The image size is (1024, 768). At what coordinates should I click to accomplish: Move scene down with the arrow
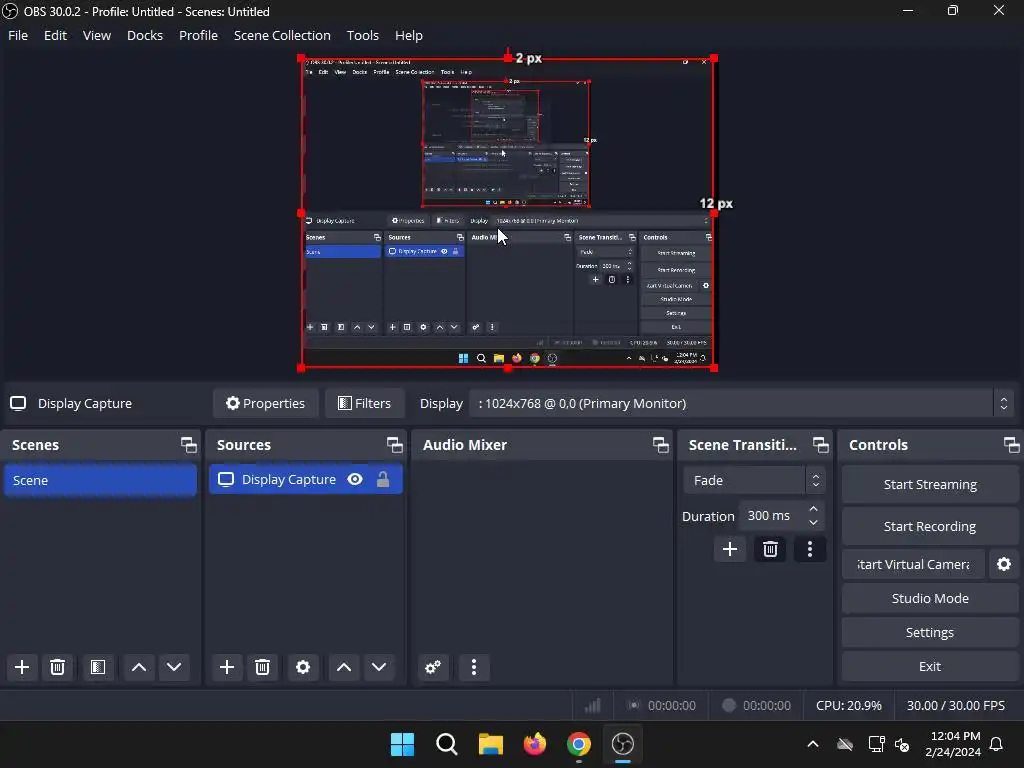[x=174, y=667]
